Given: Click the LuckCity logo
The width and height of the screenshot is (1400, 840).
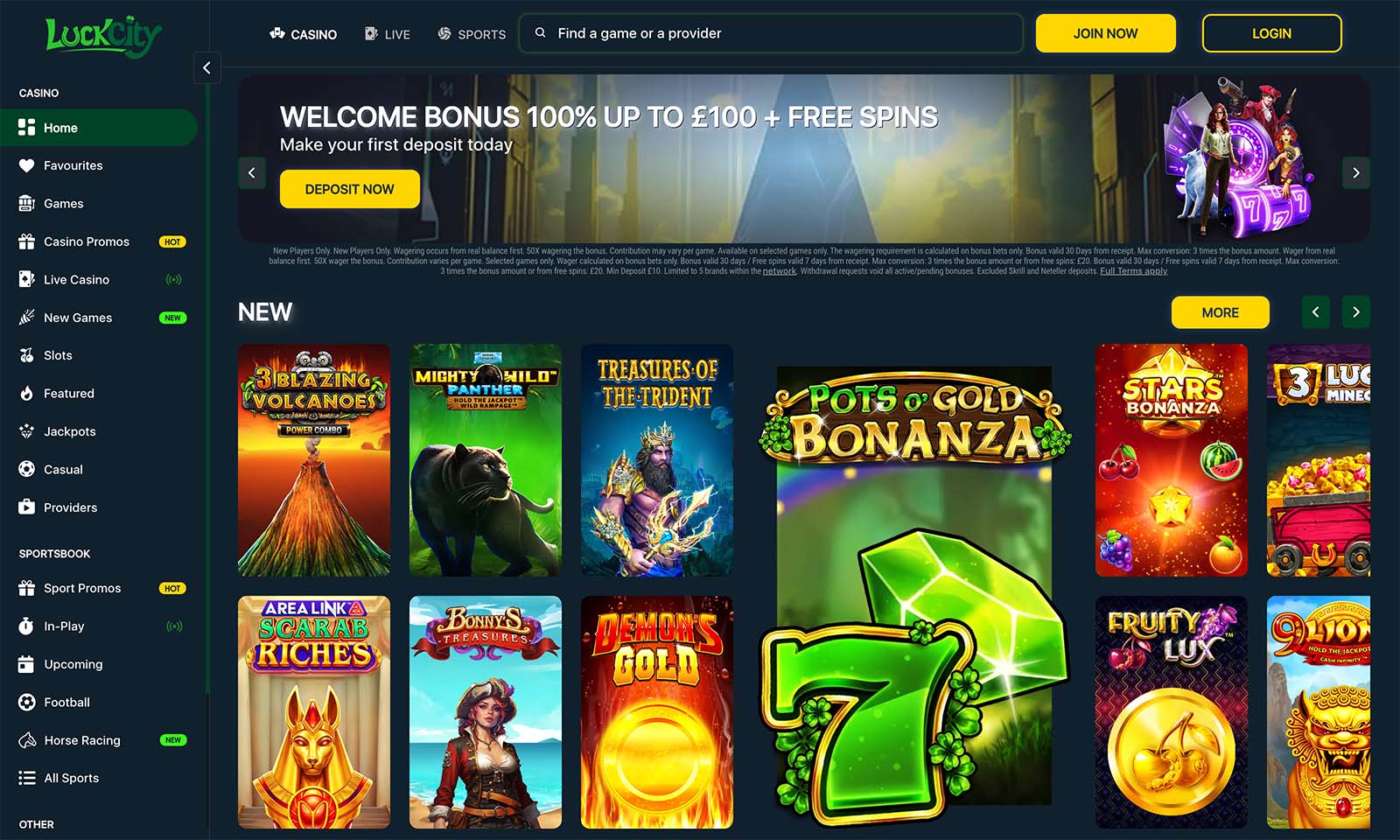Looking at the screenshot, I should click(x=103, y=37).
